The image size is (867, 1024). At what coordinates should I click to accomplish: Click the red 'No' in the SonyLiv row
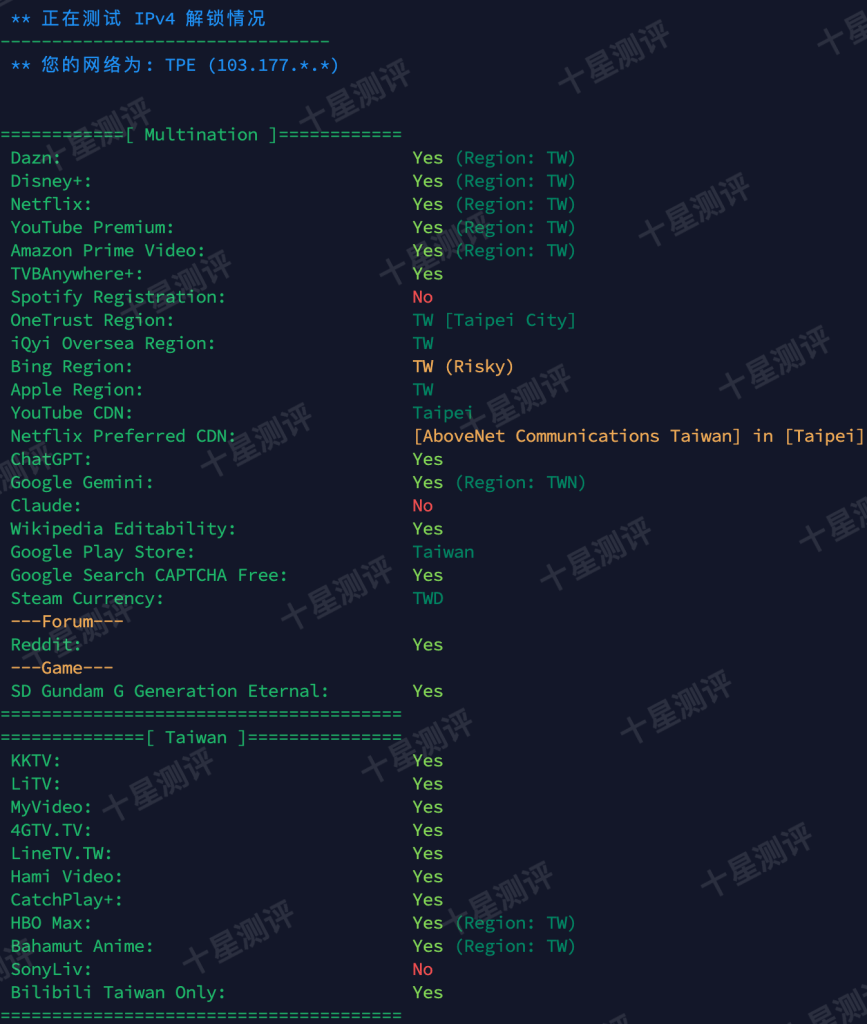(423, 969)
